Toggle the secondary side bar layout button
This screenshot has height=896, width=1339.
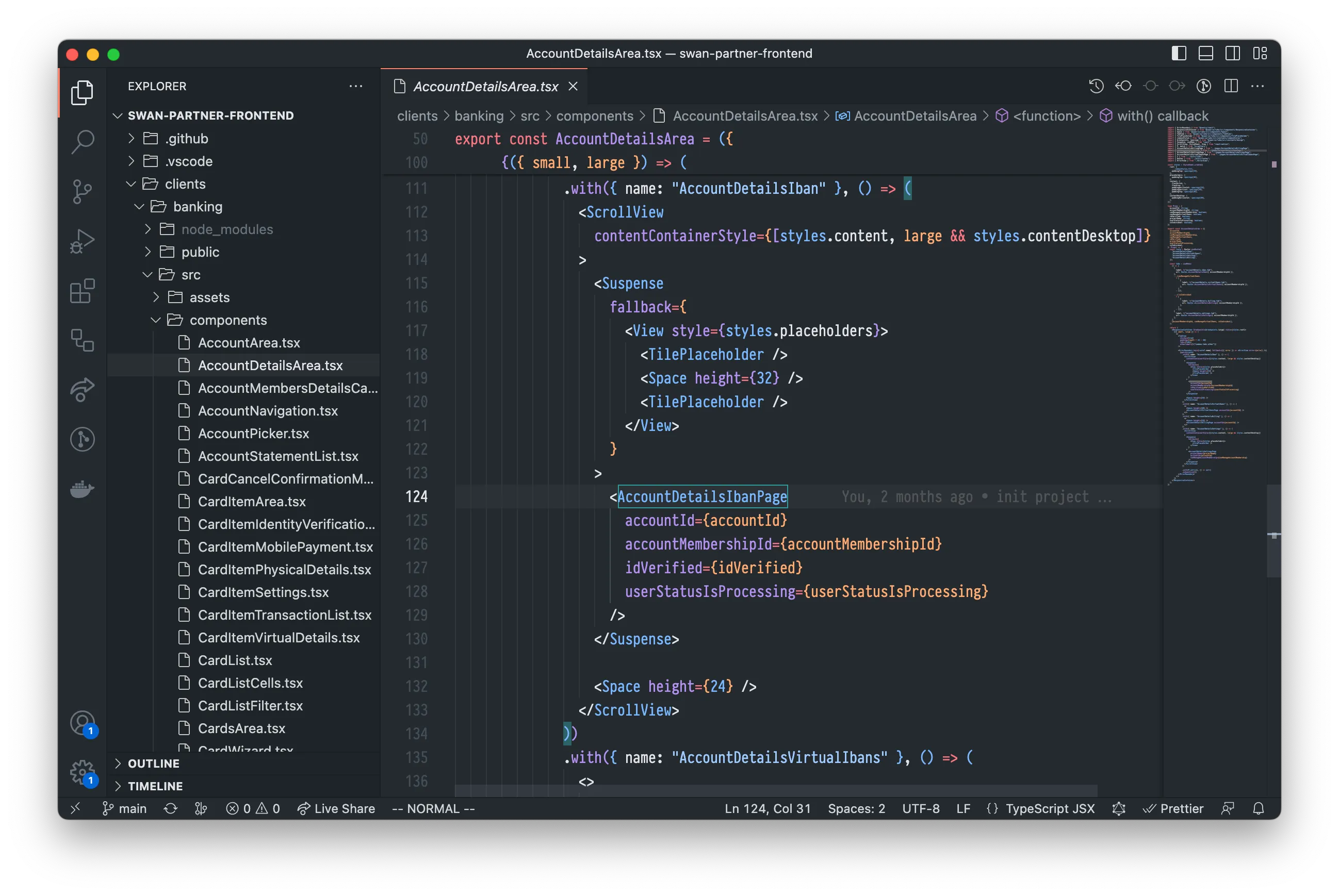[x=1233, y=54]
